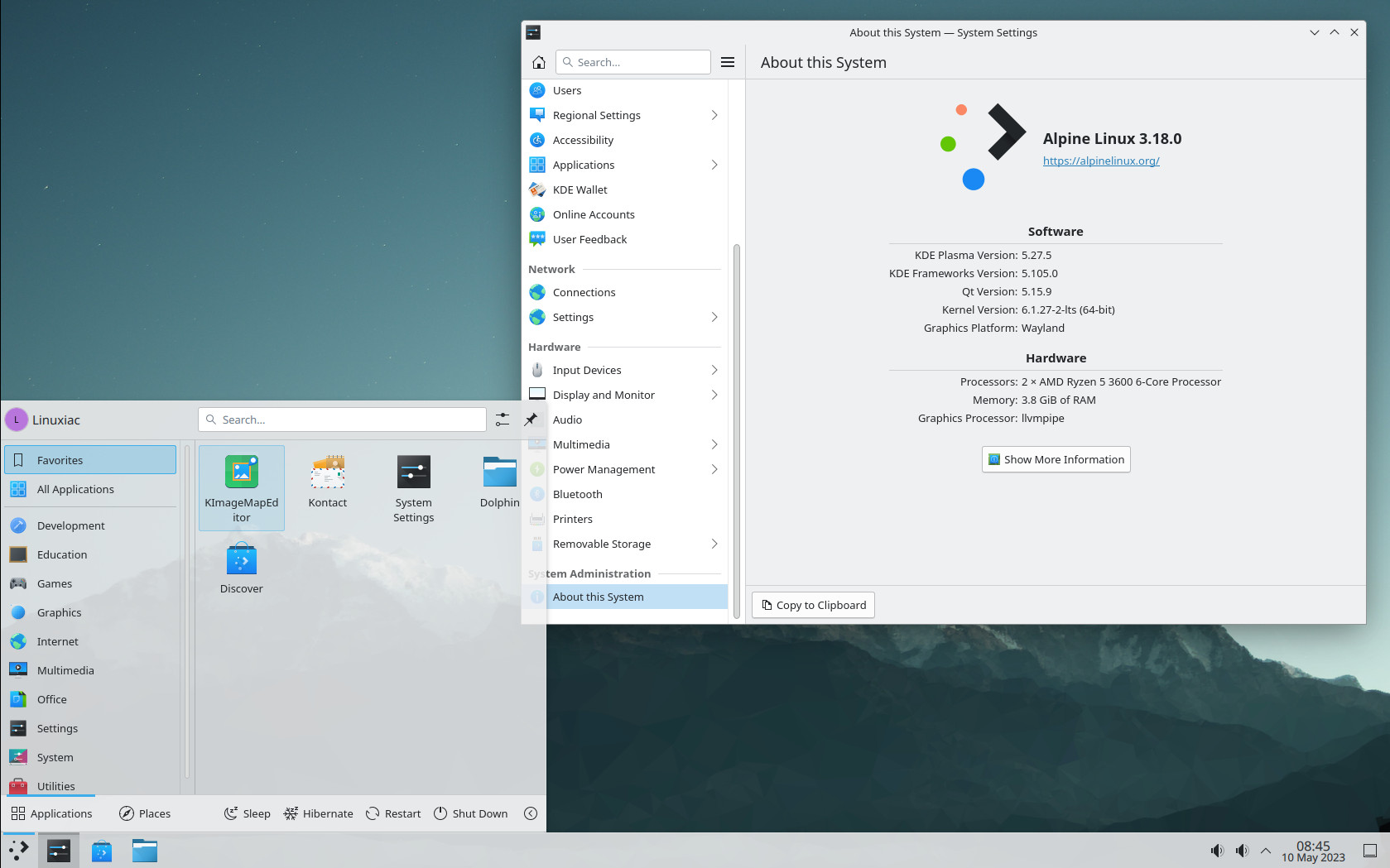Viewport: 1390px width, 868px height.
Task: Open Accessibility settings
Action: point(625,140)
